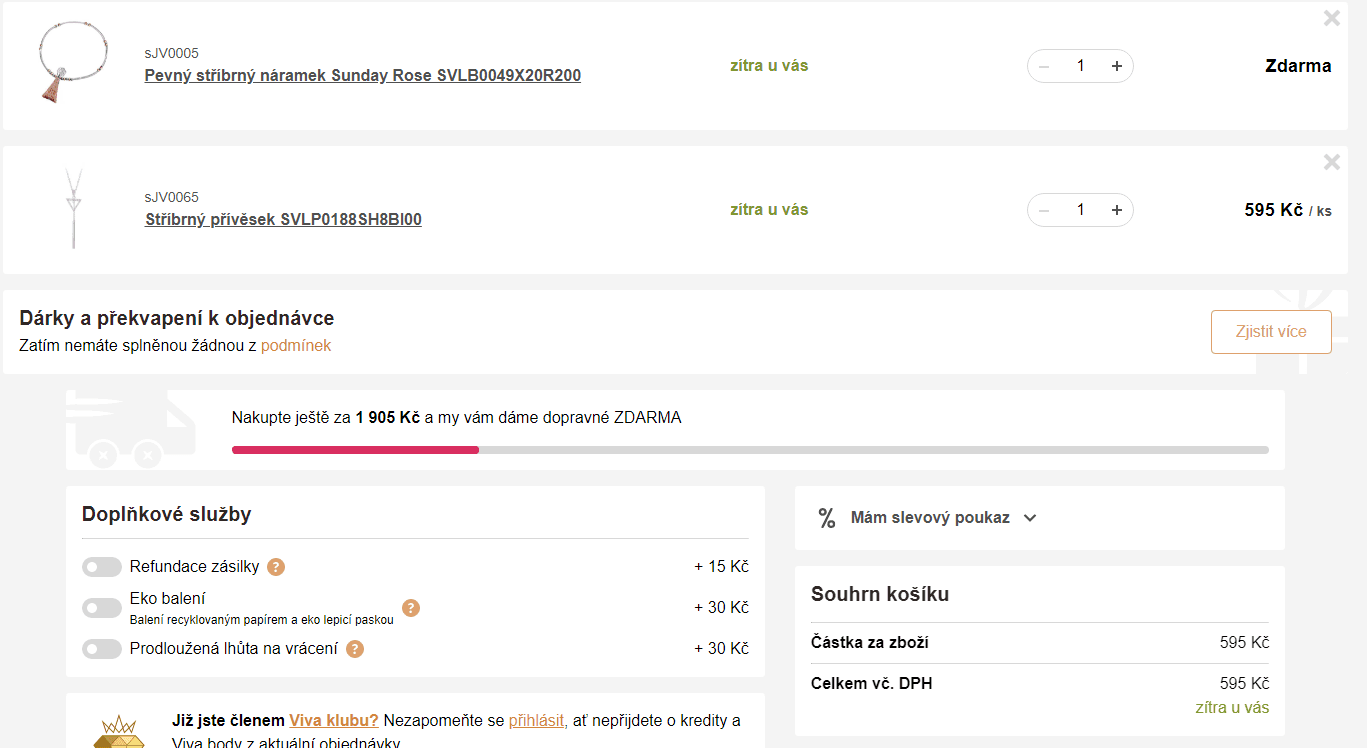Open Stříbrný přívěsek SVLP0188SH8BI00 product link

pos(283,219)
